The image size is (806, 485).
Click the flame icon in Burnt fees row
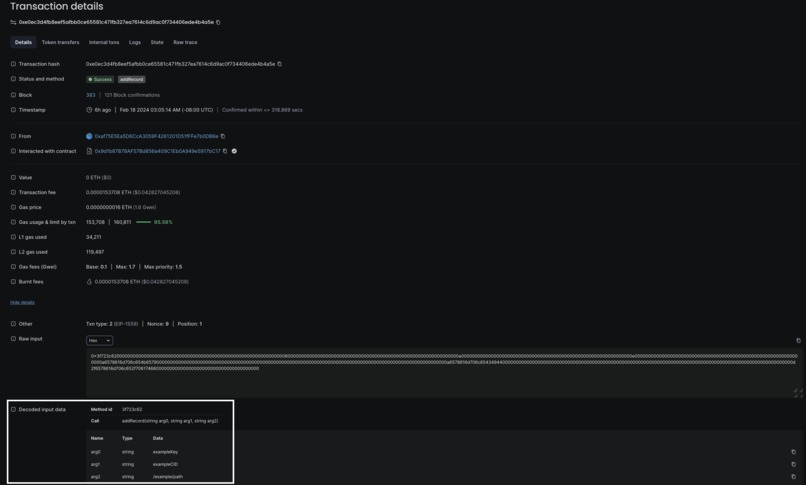pos(89,282)
